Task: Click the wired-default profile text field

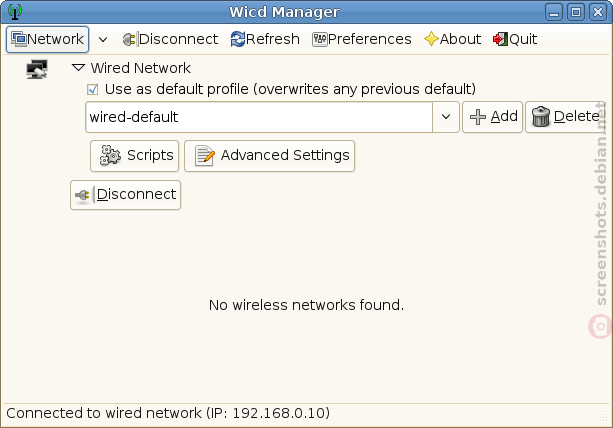Action: [x=259, y=117]
